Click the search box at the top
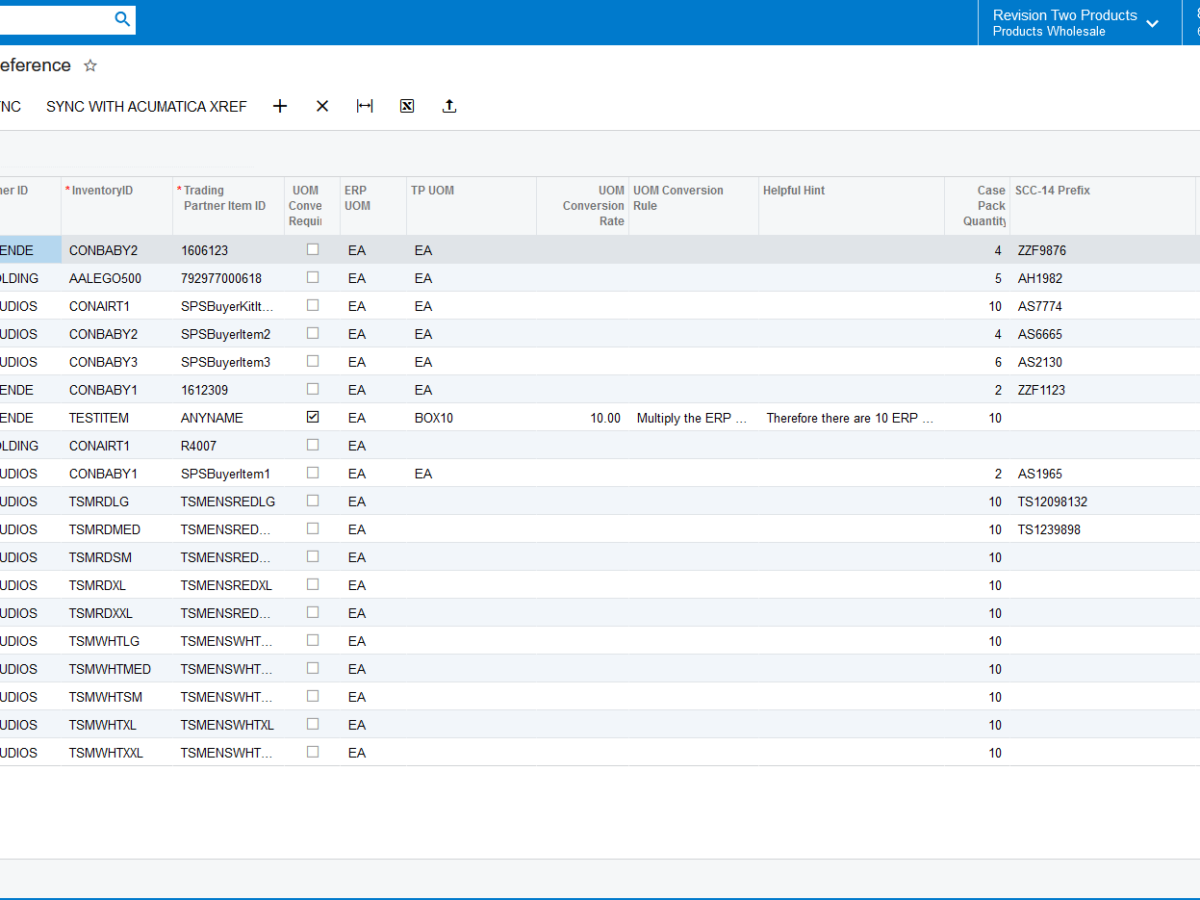Viewport: 1200px width, 900px height. coord(60,19)
